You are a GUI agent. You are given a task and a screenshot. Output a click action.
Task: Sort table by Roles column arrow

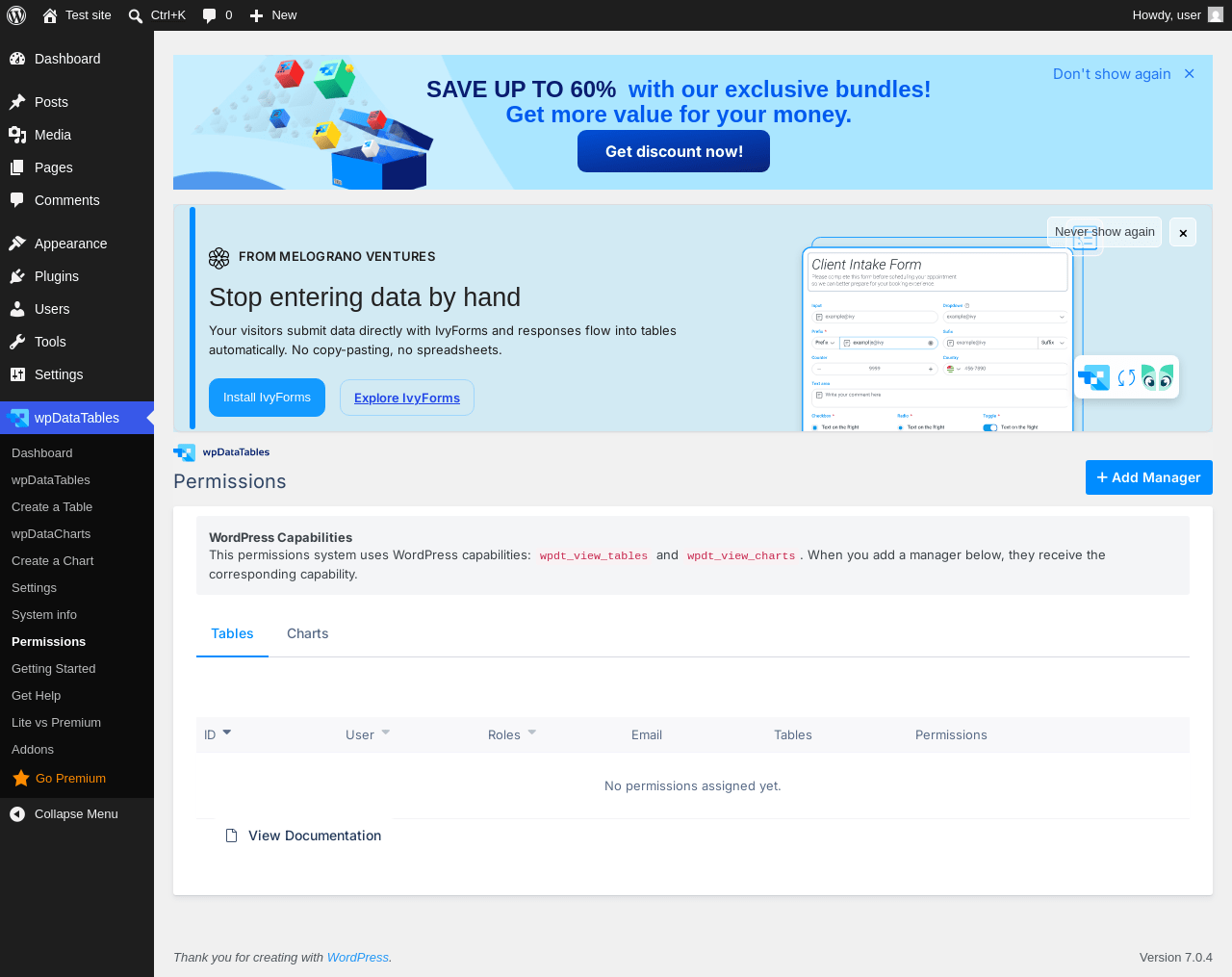tap(532, 733)
